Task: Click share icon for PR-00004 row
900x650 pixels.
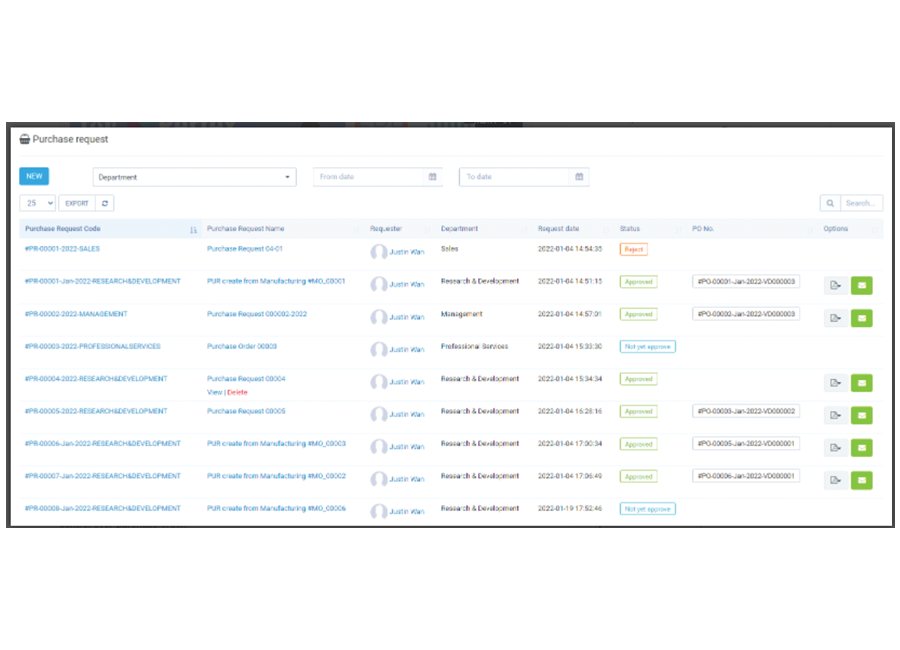Action: pos(835,383)
